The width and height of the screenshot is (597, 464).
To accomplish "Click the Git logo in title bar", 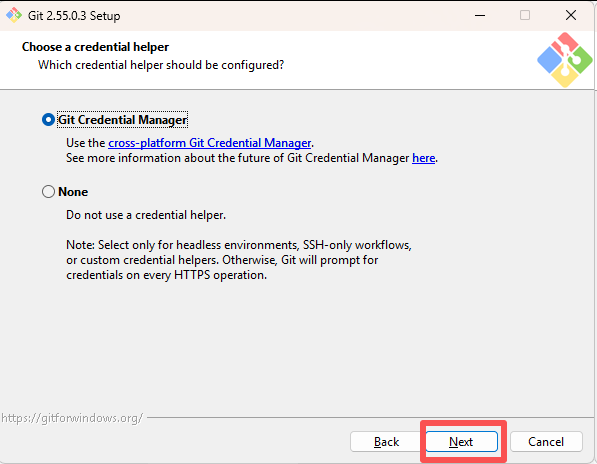I will (14, 15).
